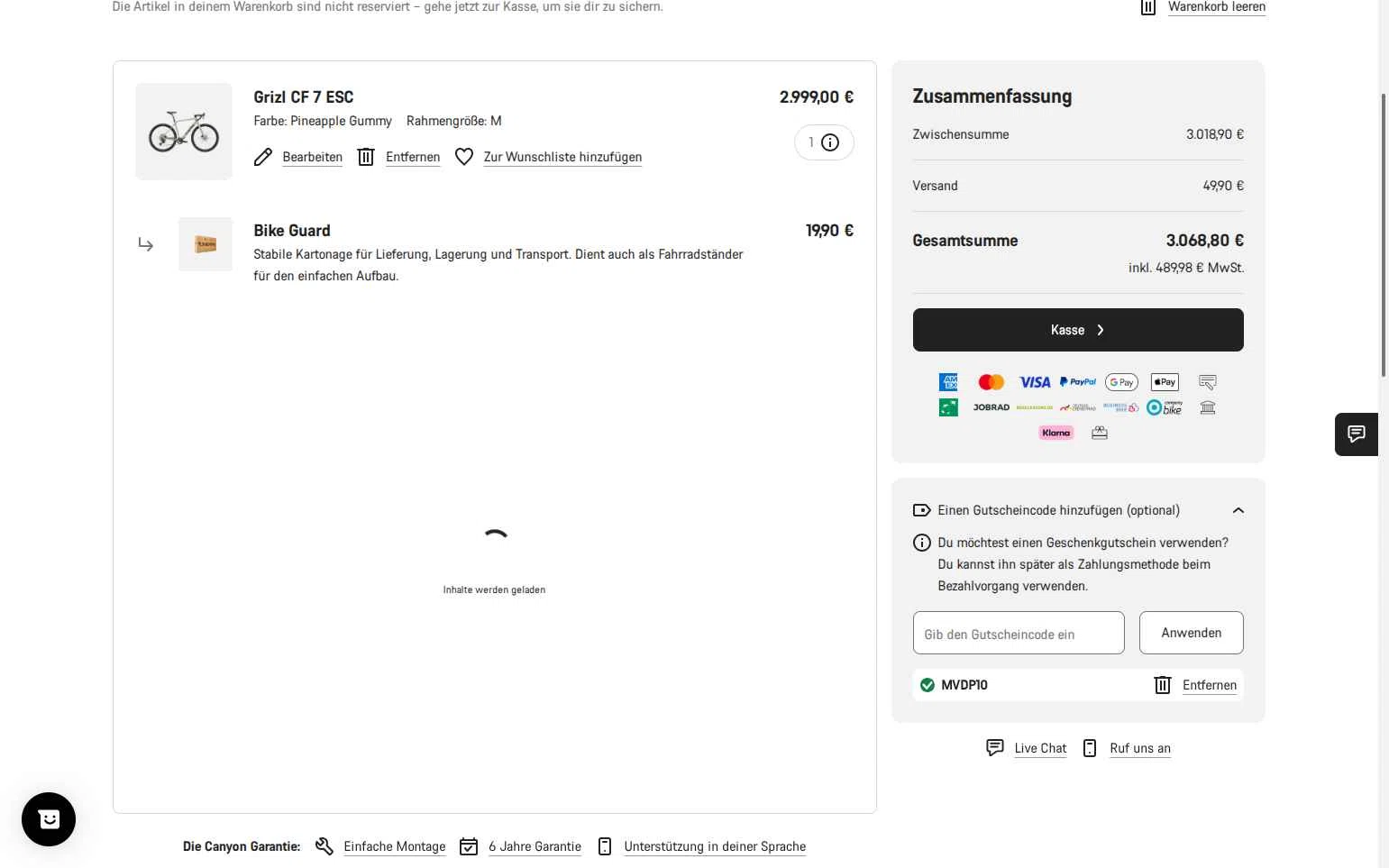Collapse the Gutscheincode section chevron
Viewport: 1389px width, 868px height.
[1238, 510]
